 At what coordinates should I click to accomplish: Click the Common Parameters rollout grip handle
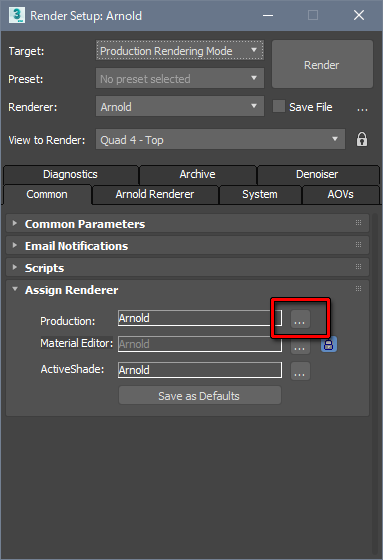358,223
